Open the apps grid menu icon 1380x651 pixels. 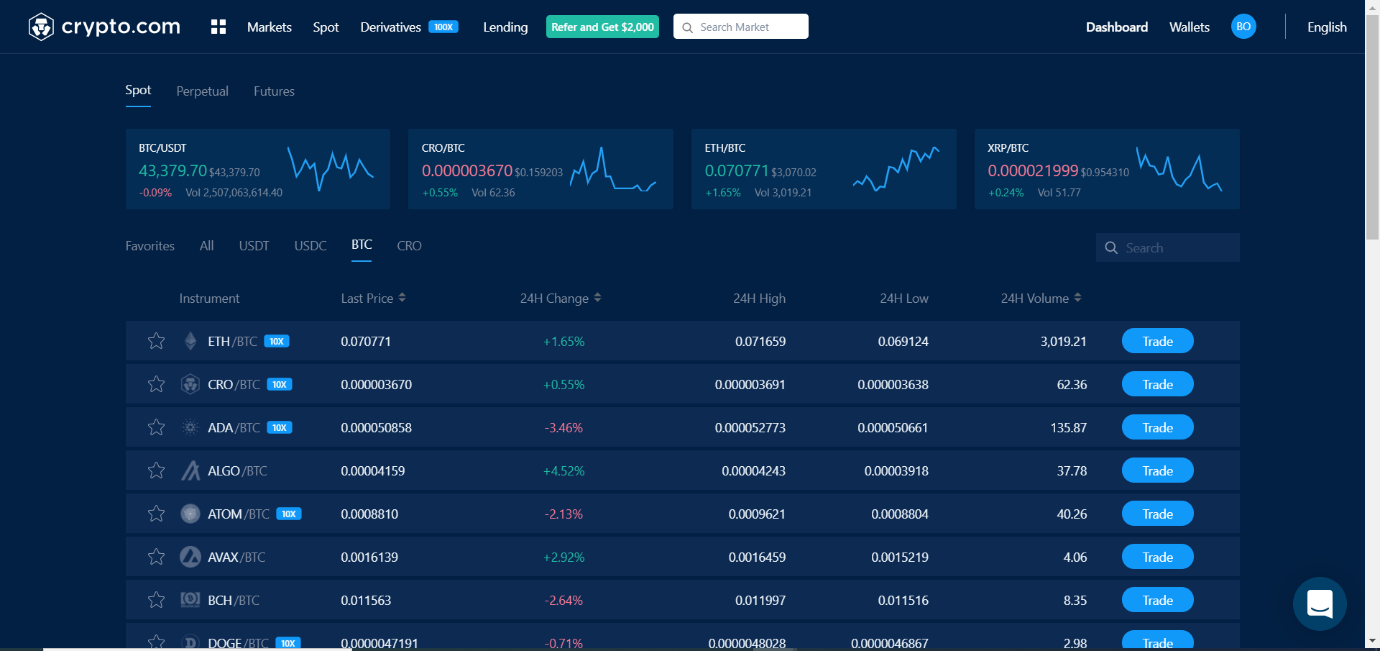[x=218, y=27]
